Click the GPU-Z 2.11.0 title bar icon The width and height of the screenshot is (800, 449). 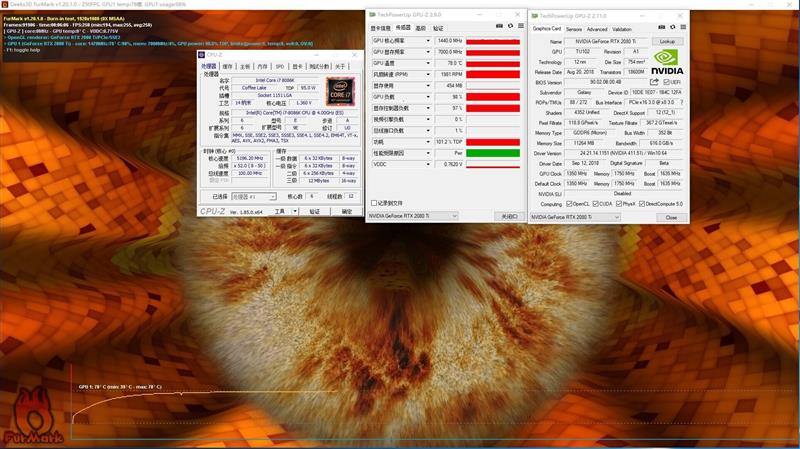(534, 16)
